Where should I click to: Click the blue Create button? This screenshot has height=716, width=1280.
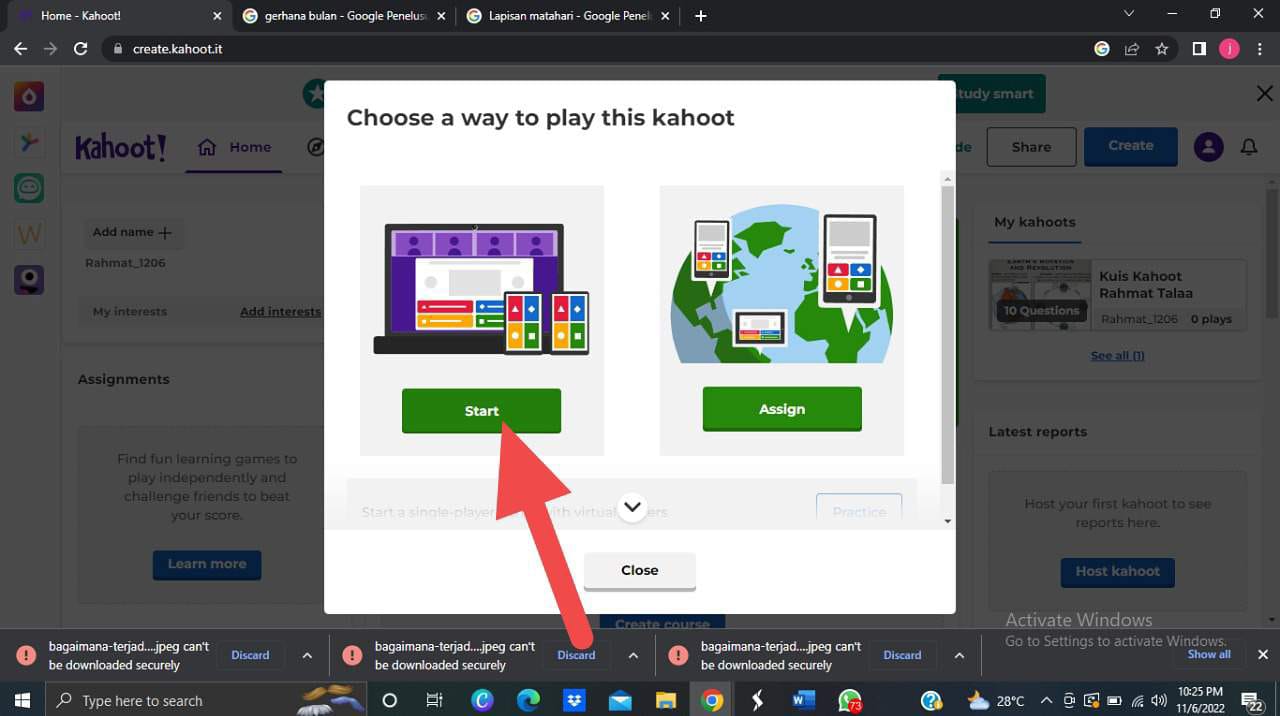1131,146
